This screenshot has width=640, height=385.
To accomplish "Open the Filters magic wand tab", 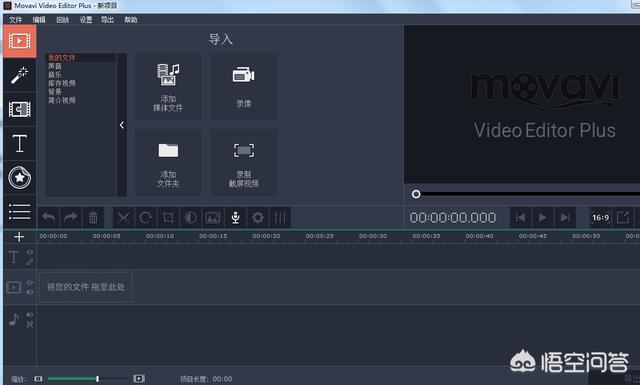I will (19, 76).
